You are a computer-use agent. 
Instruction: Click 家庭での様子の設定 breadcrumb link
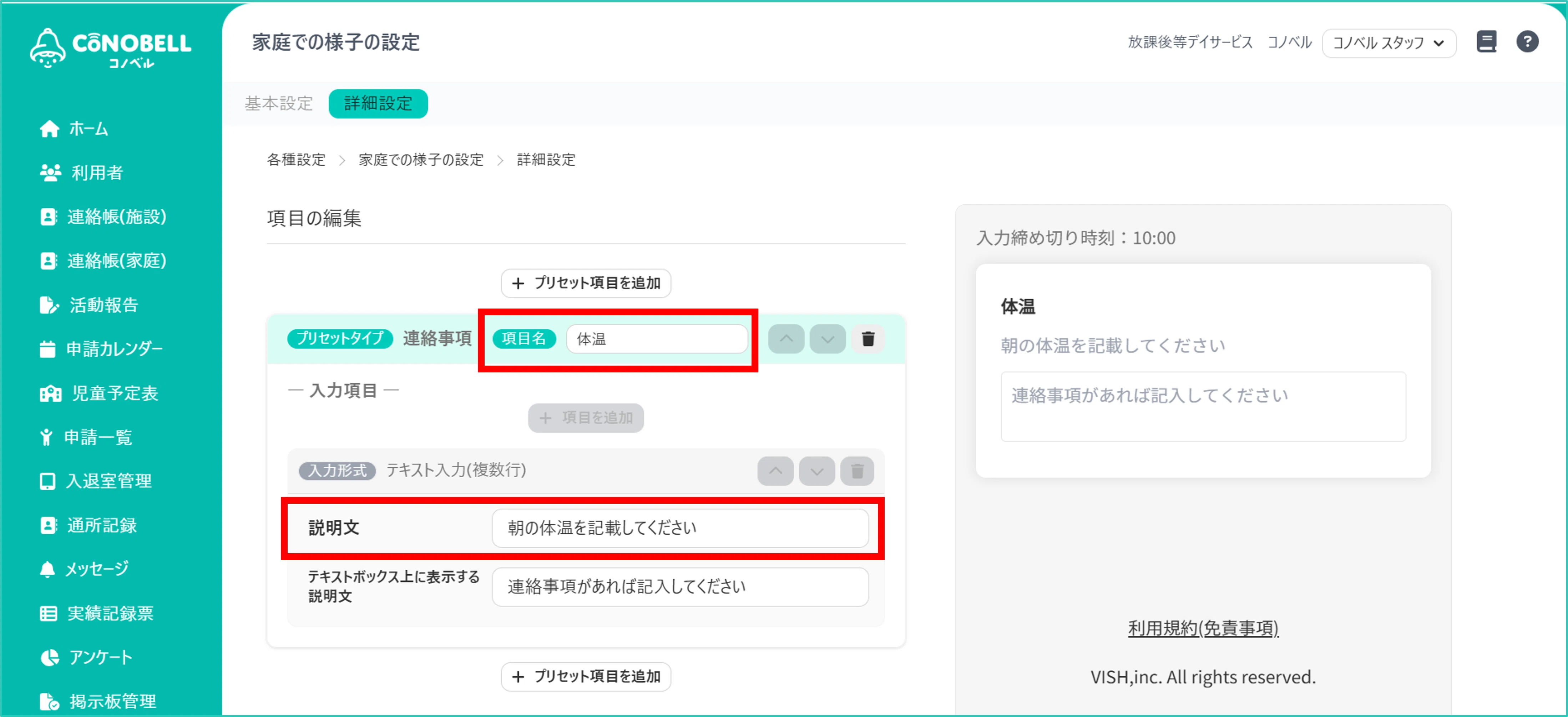click(x=421, y=159)
